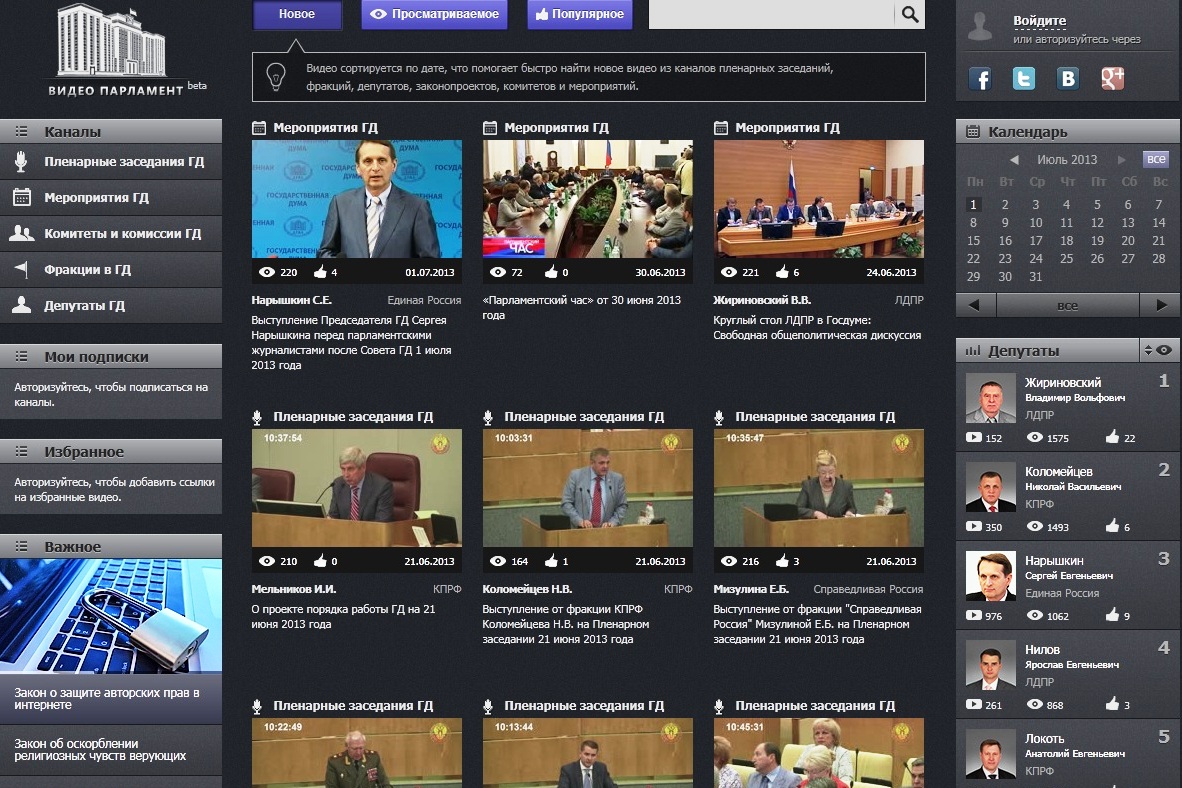Image resolution: width=1182 pixels, height=788 pixels.
Task: Sign in with Google Plus icon
Action: point(1113,78)
